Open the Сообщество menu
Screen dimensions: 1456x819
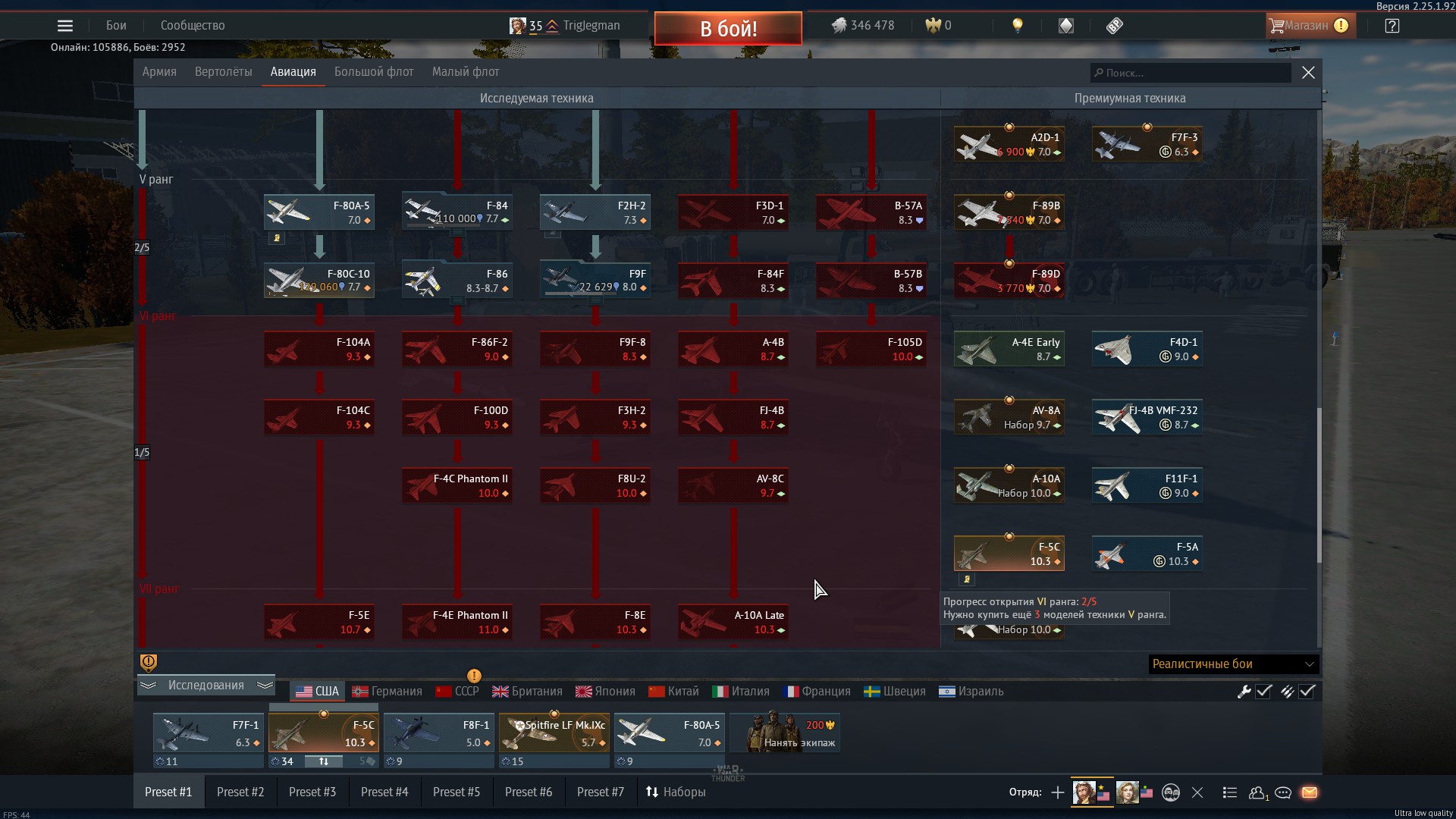193,26
